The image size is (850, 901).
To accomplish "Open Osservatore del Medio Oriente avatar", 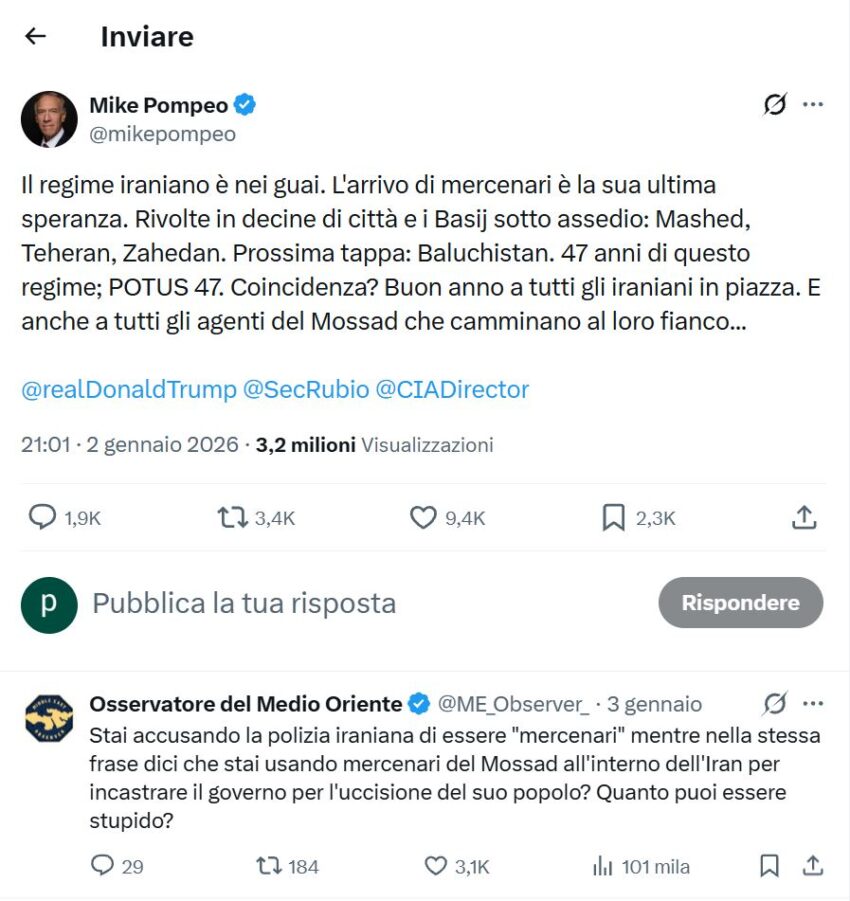I will point(49,718).
